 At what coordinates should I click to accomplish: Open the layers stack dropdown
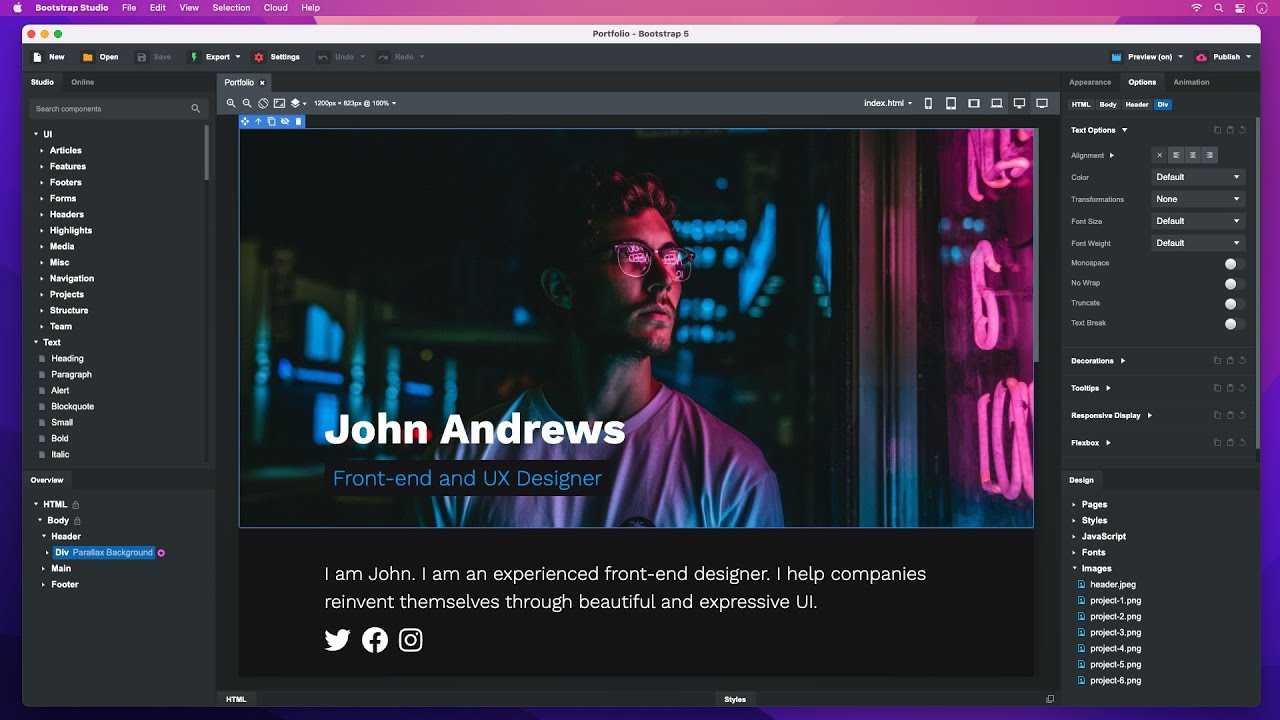298,103
